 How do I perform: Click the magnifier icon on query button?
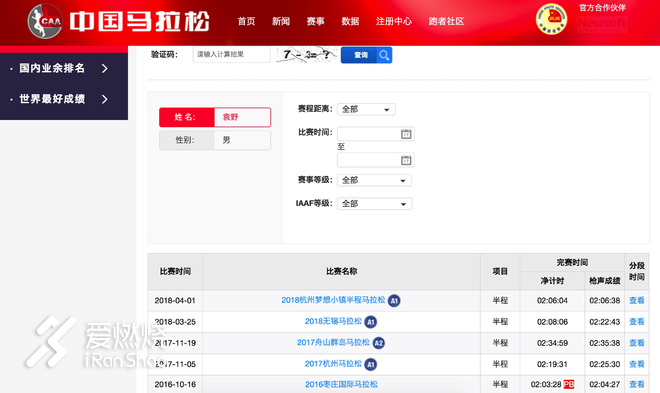coord(384,55)
